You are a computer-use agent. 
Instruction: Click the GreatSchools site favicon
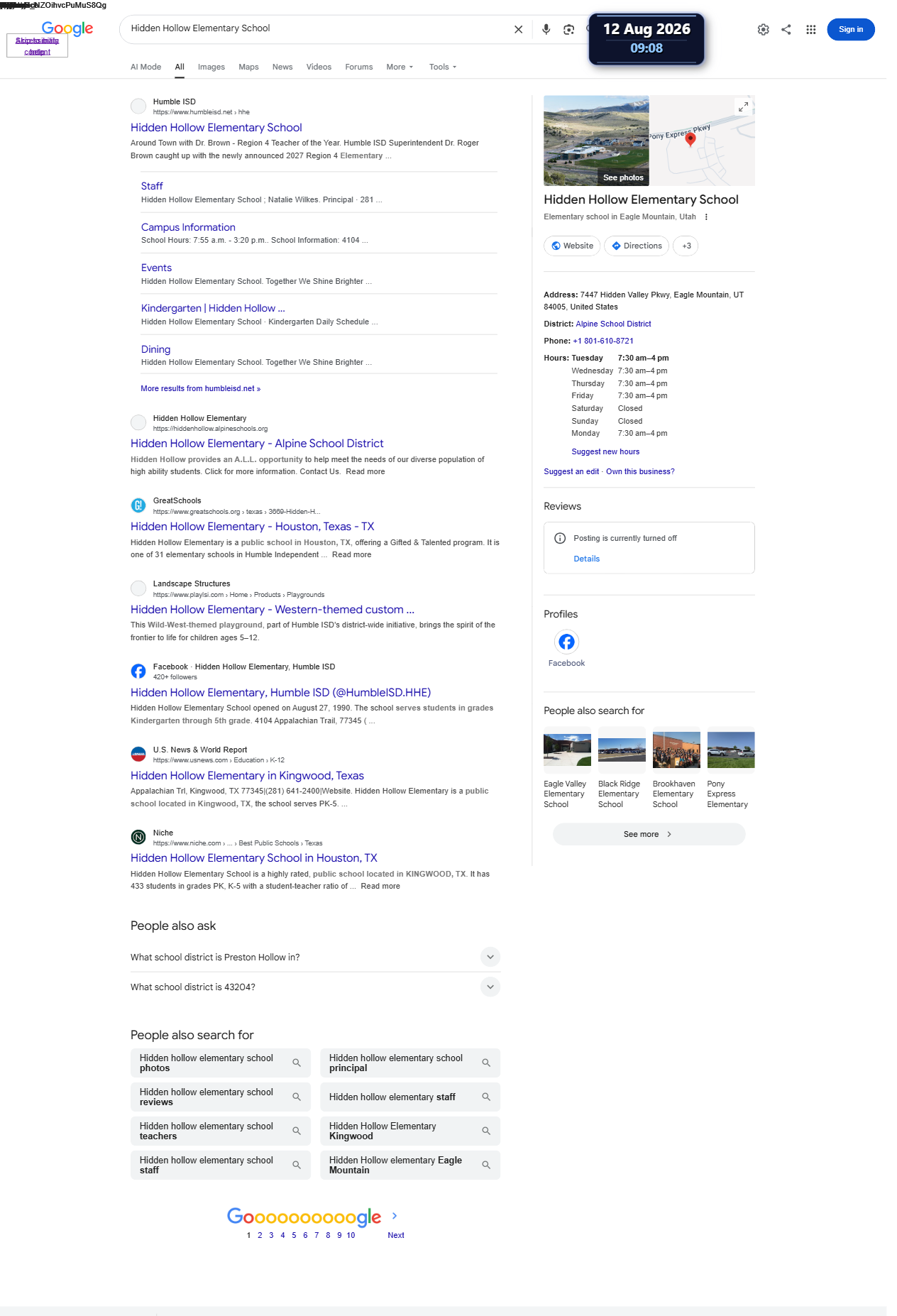point(138,505)
